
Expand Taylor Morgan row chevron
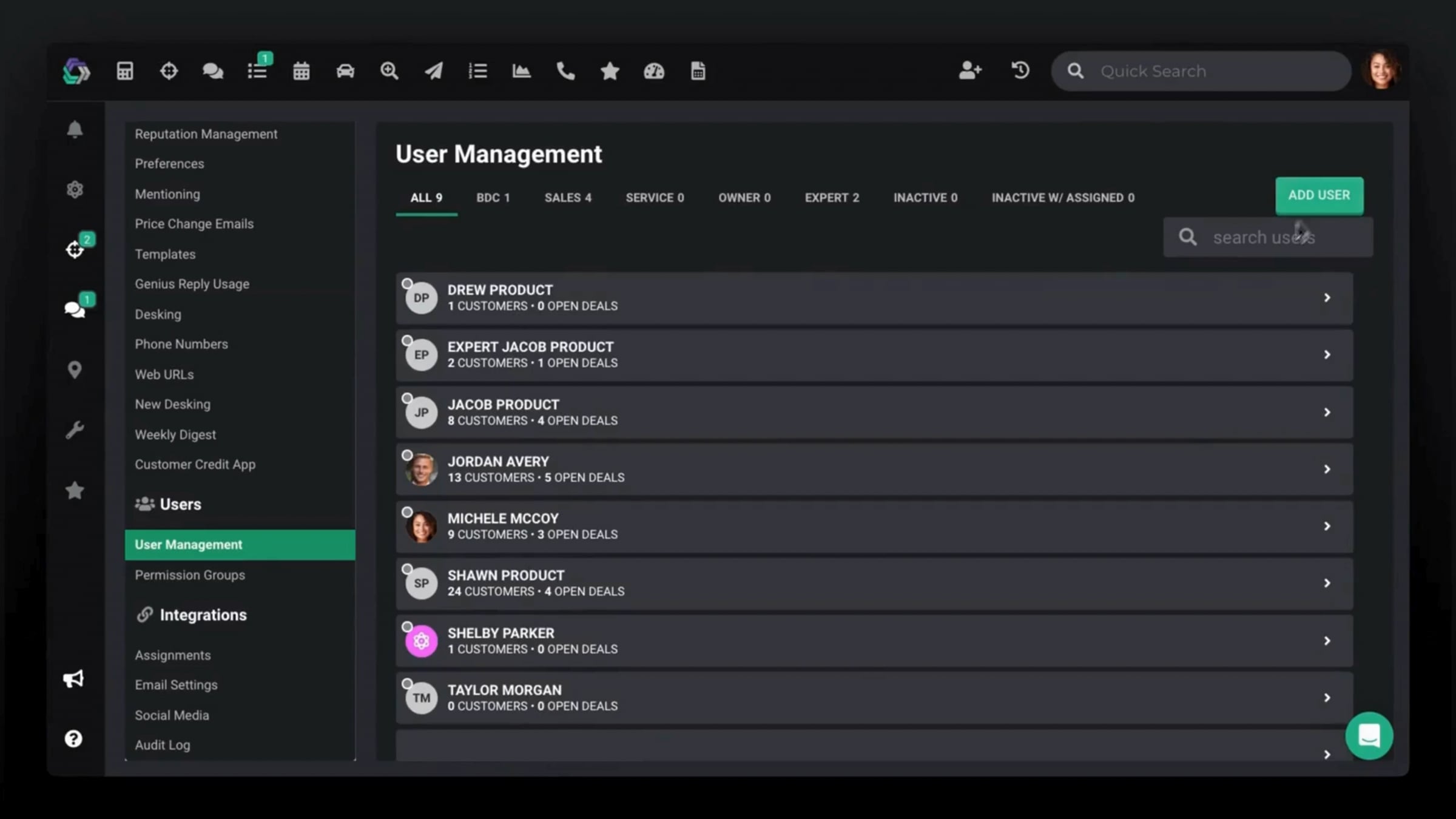[x=1327, y=698]
